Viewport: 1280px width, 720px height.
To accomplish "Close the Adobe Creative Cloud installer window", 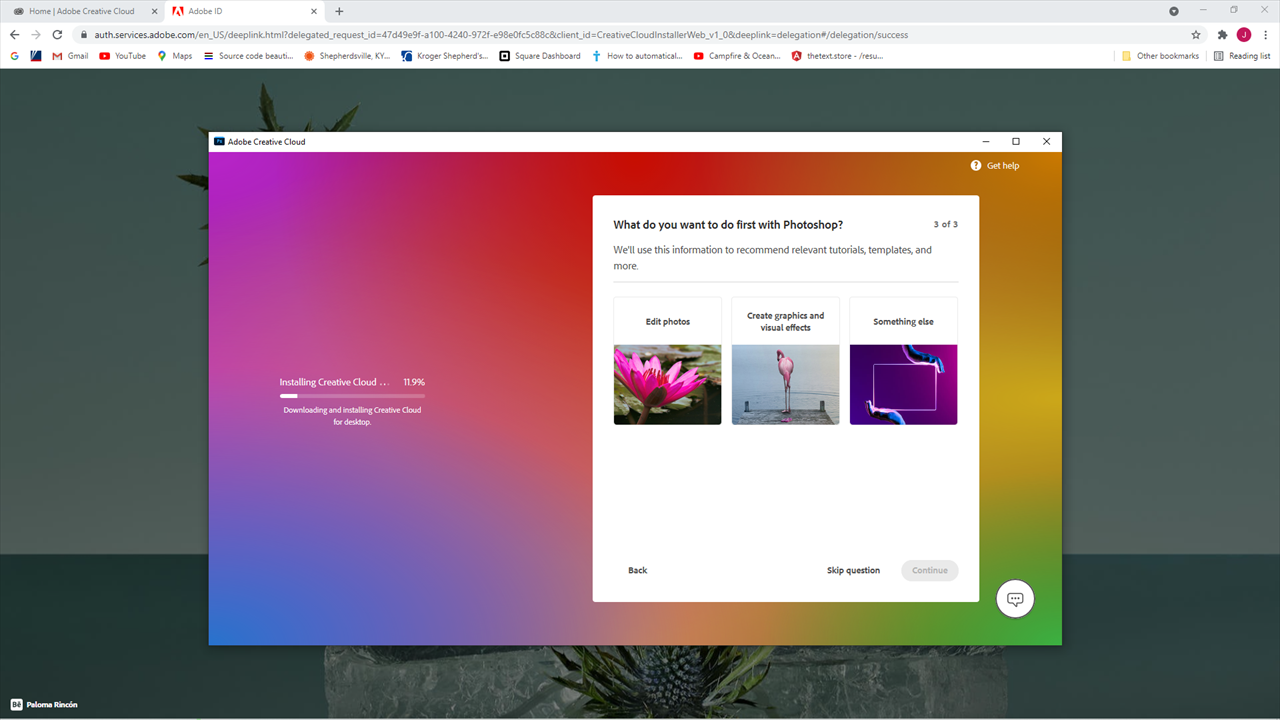I will 1046,142.
